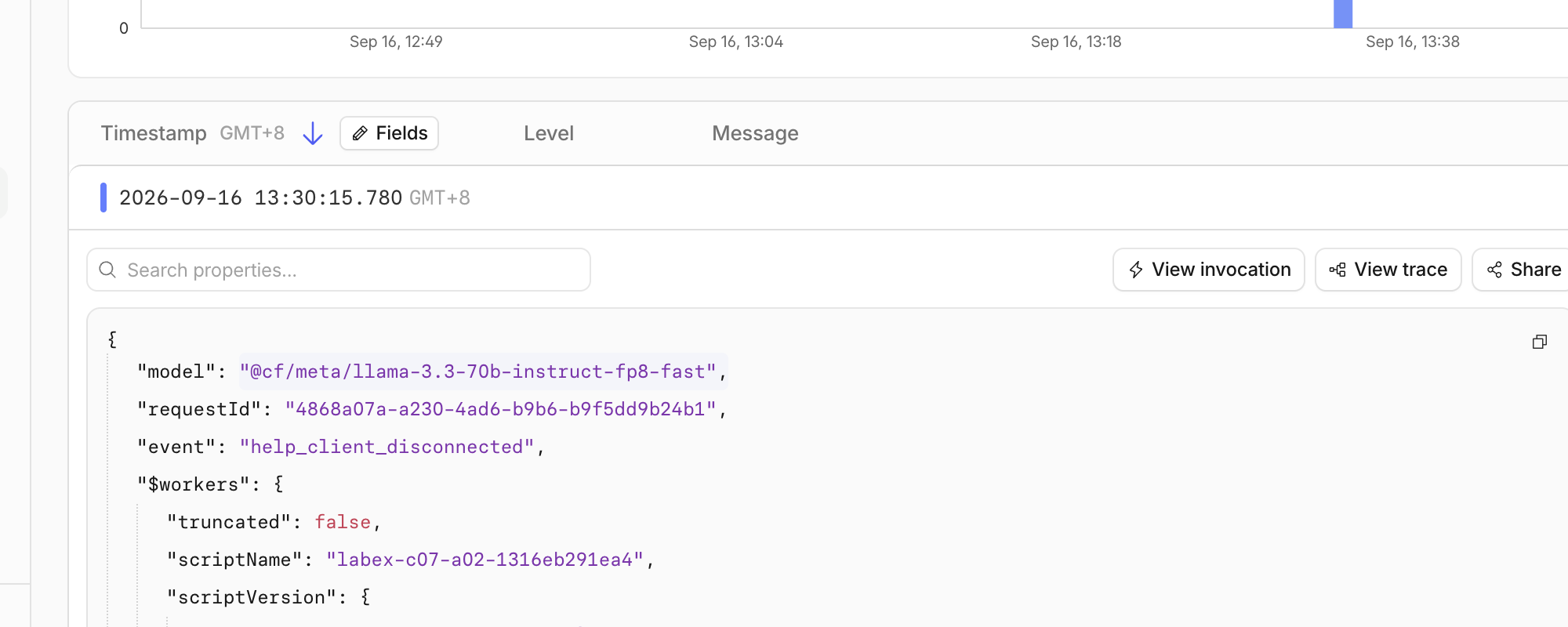Click the requestId value 4868a07a
The width and height of the screenshot is (1568, 627).
[501, 409]
